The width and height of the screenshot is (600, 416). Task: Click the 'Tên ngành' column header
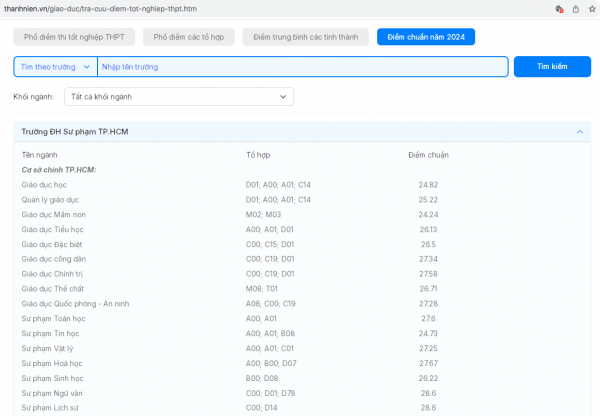click(x=39, y=155)
